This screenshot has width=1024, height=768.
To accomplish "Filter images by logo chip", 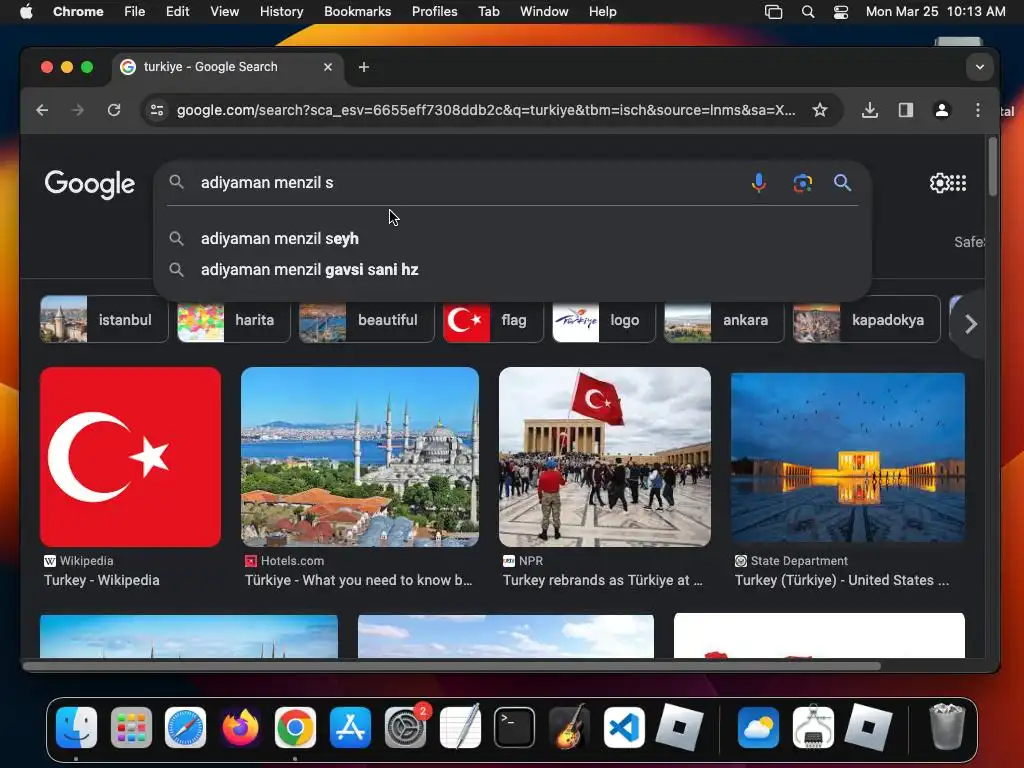I will [603, 319].
